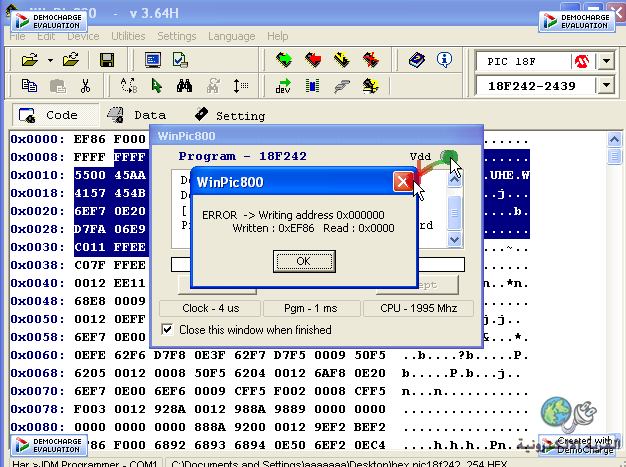626x467 pixels.
Task: Click the JDM Programmer - COM1 status
Action: coord(85,463)
